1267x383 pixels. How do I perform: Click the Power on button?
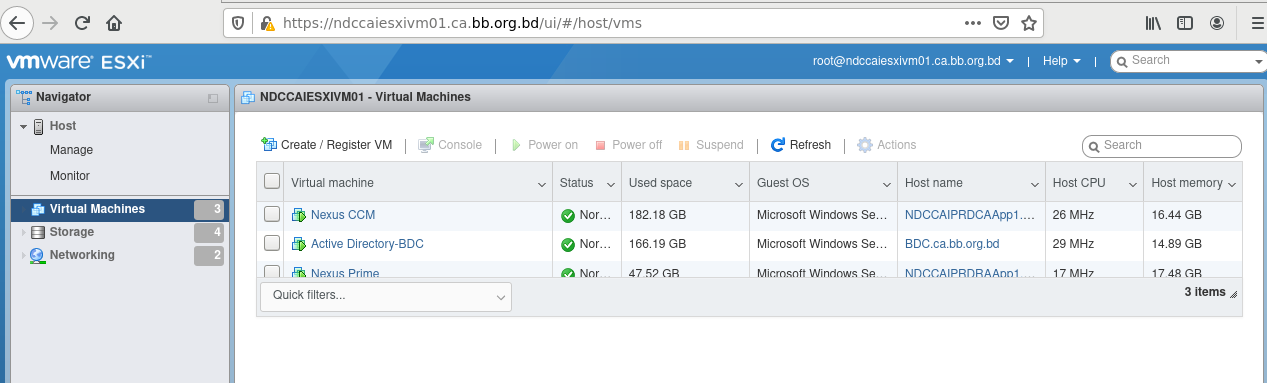coord(544,145)
